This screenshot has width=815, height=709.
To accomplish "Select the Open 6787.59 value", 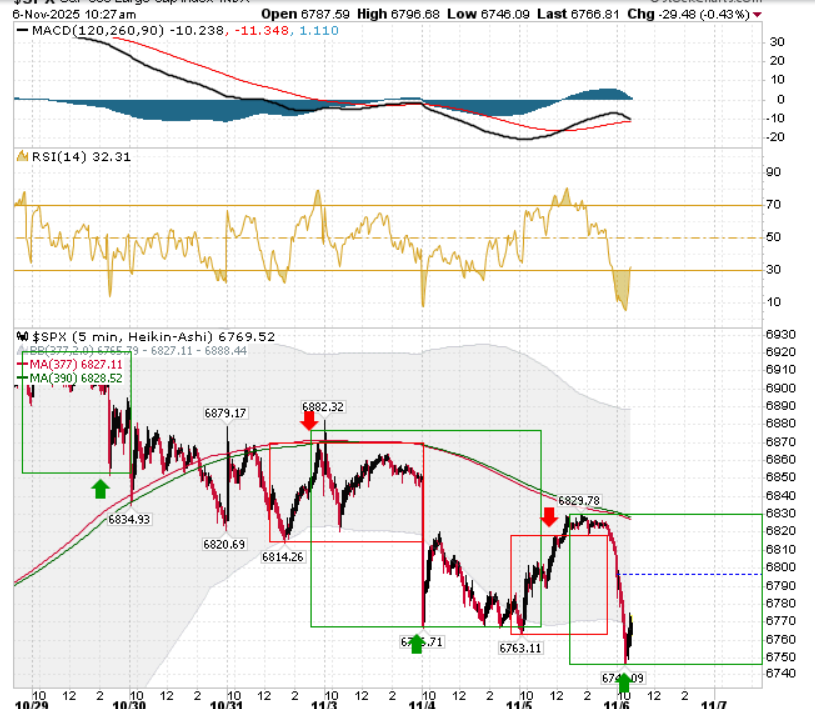I will (306, 14).
